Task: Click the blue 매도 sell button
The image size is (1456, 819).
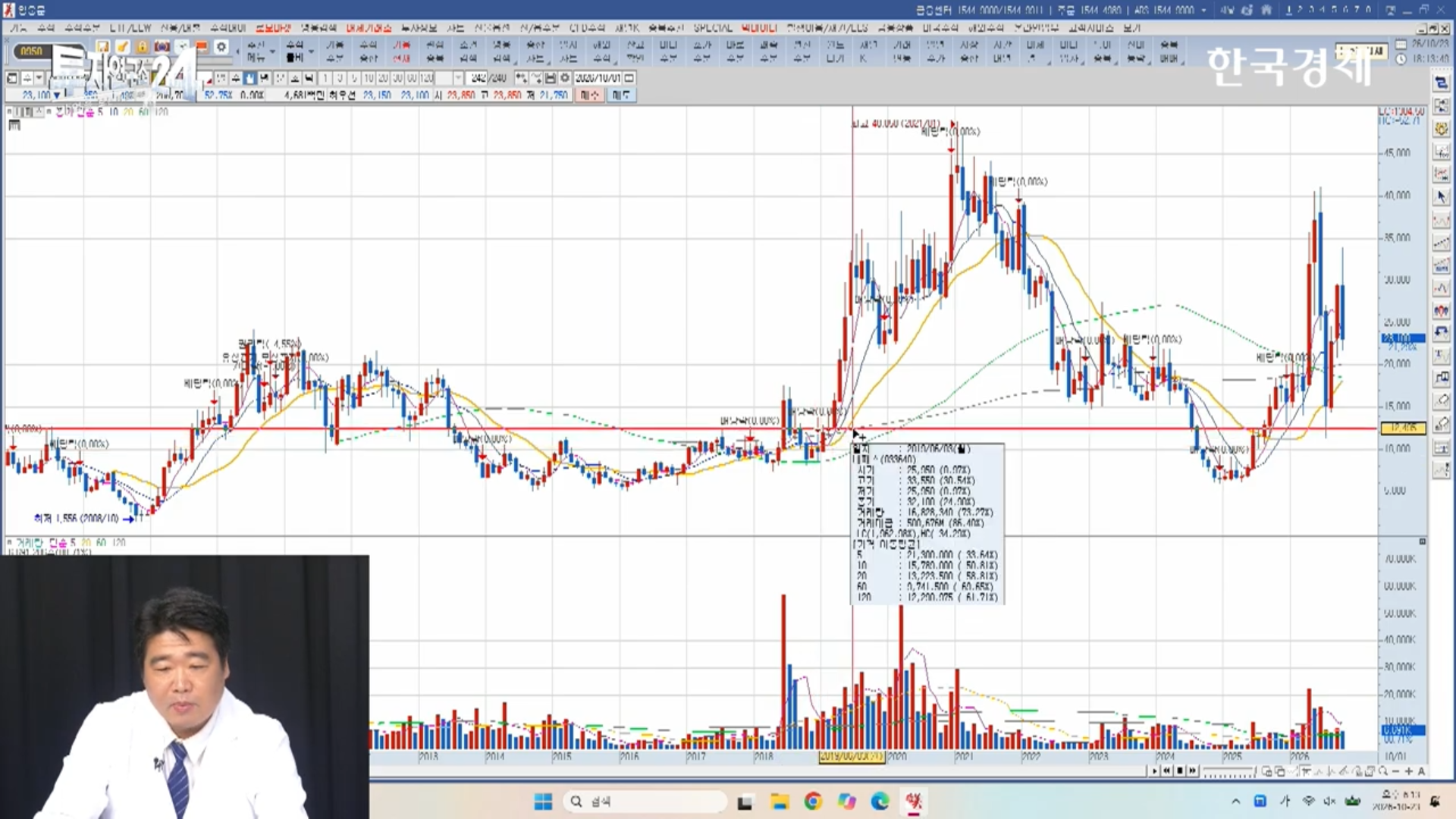Action: point(620,95)
